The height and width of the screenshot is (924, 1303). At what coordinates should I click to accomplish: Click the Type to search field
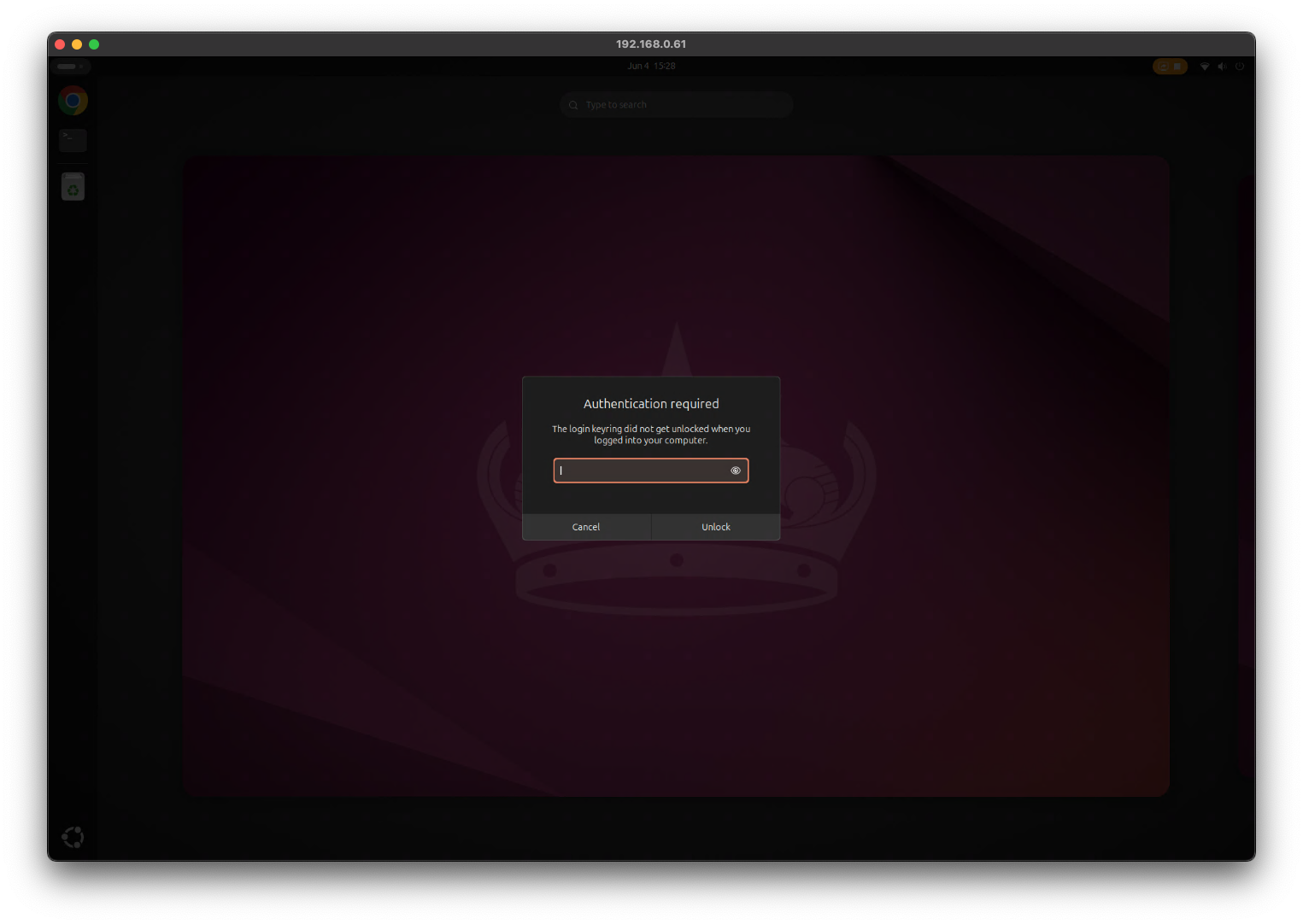[677, 105]
